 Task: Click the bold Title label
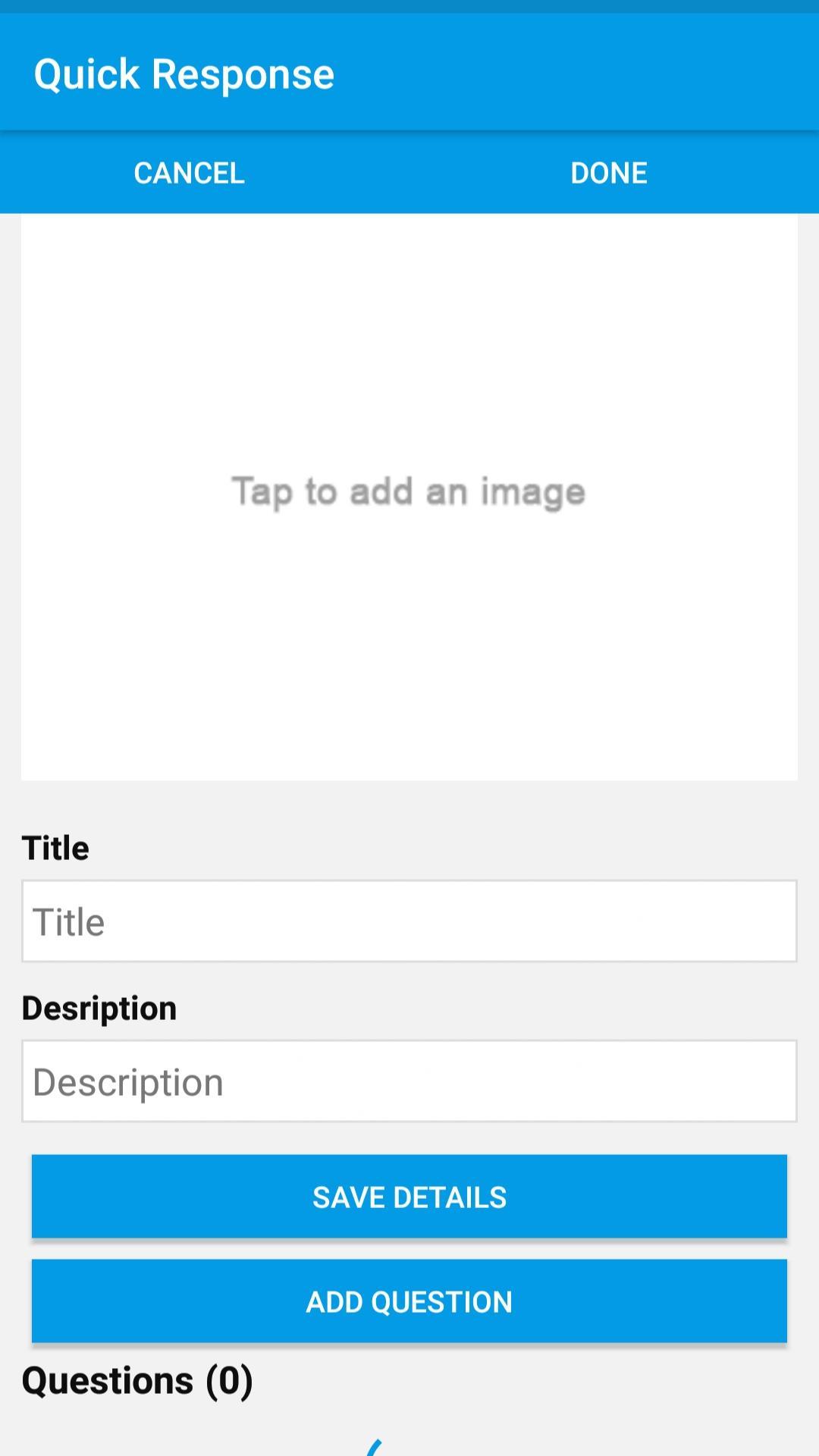pyautogui.click(x=55, y=848)
